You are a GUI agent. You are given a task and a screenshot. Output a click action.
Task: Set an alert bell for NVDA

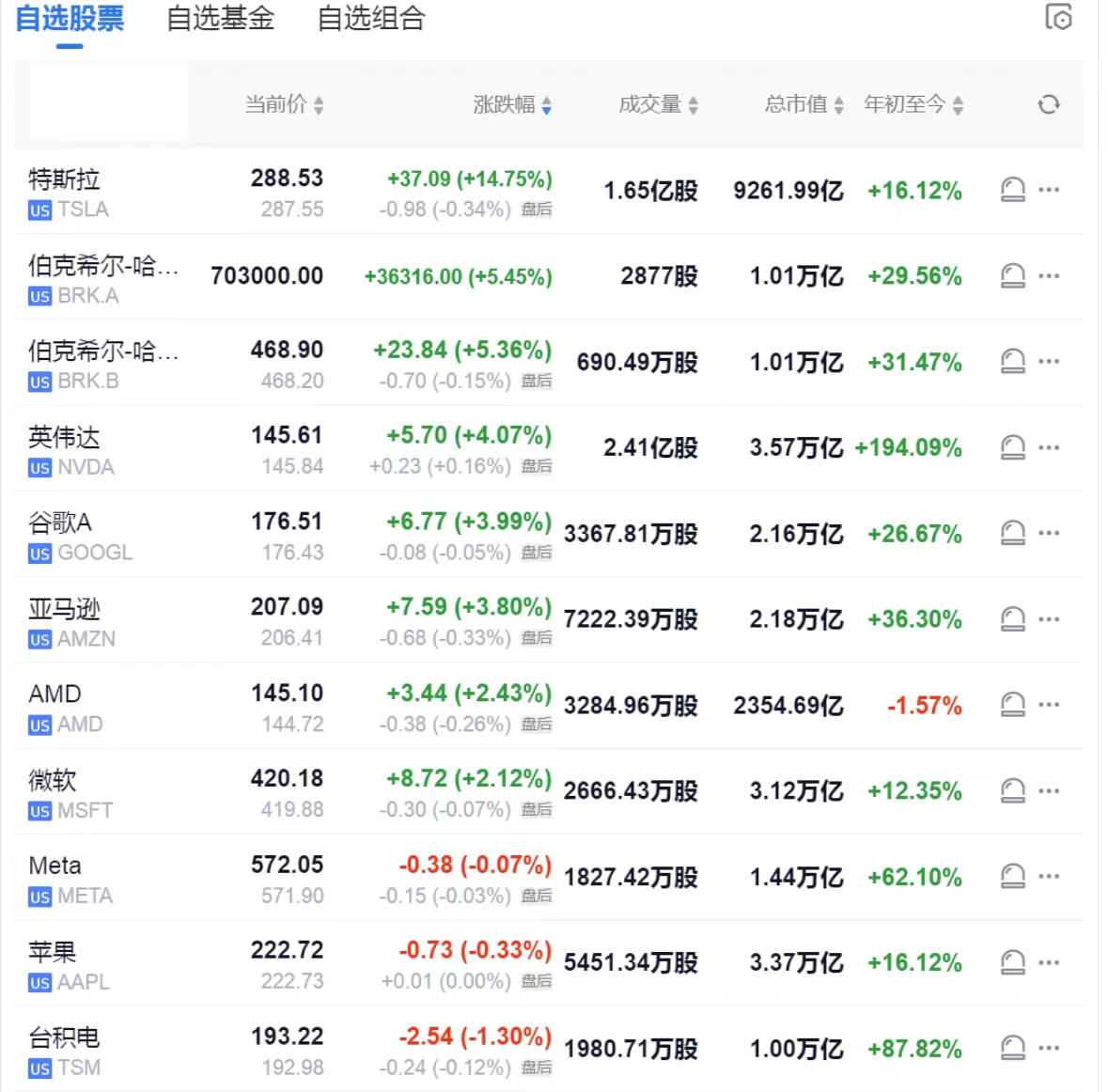(x=1012, y=447)
